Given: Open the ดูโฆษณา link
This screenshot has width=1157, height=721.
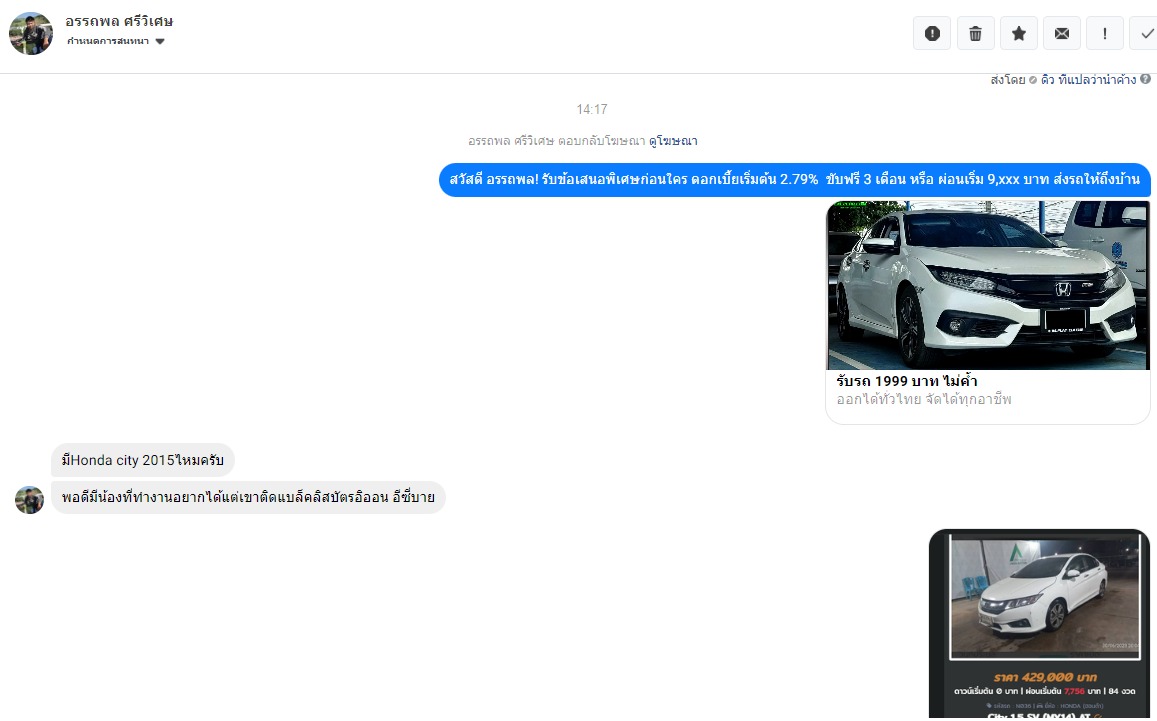Looking at the screenshot, I should coord(673,140).
